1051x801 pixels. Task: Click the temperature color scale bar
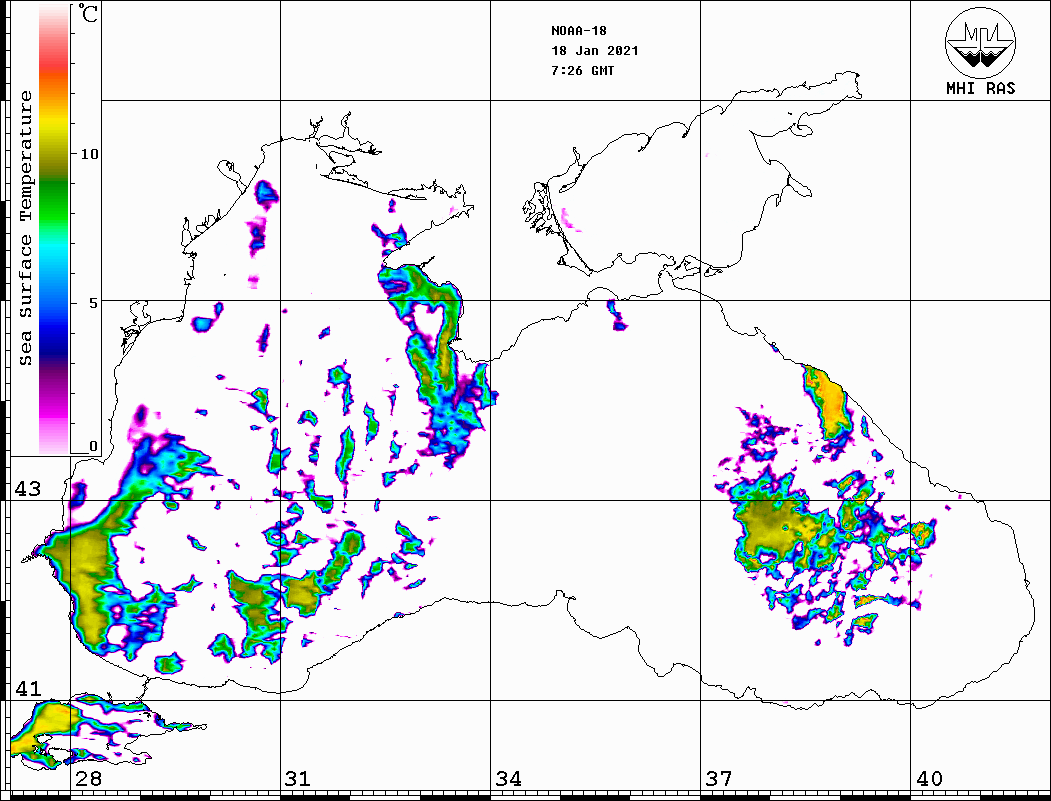pos(54,230)
